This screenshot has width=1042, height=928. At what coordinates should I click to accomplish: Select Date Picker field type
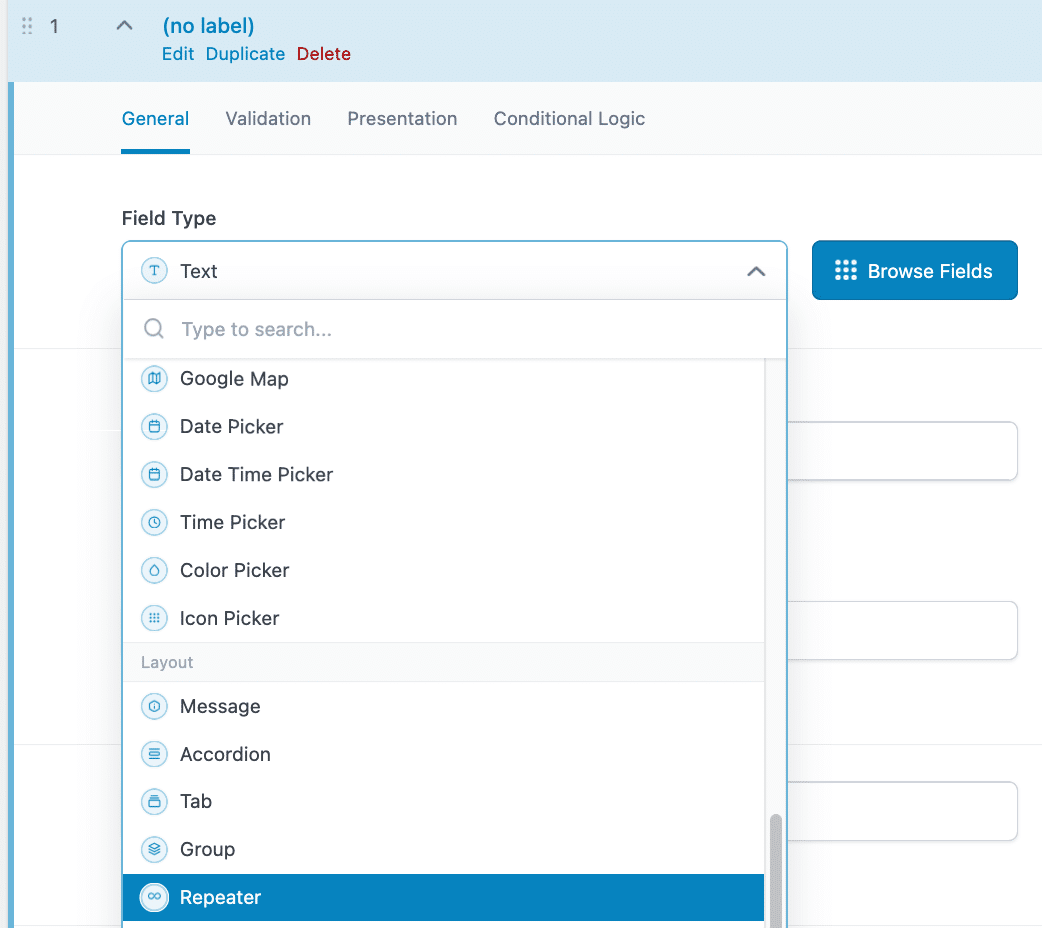coord(444,427)
